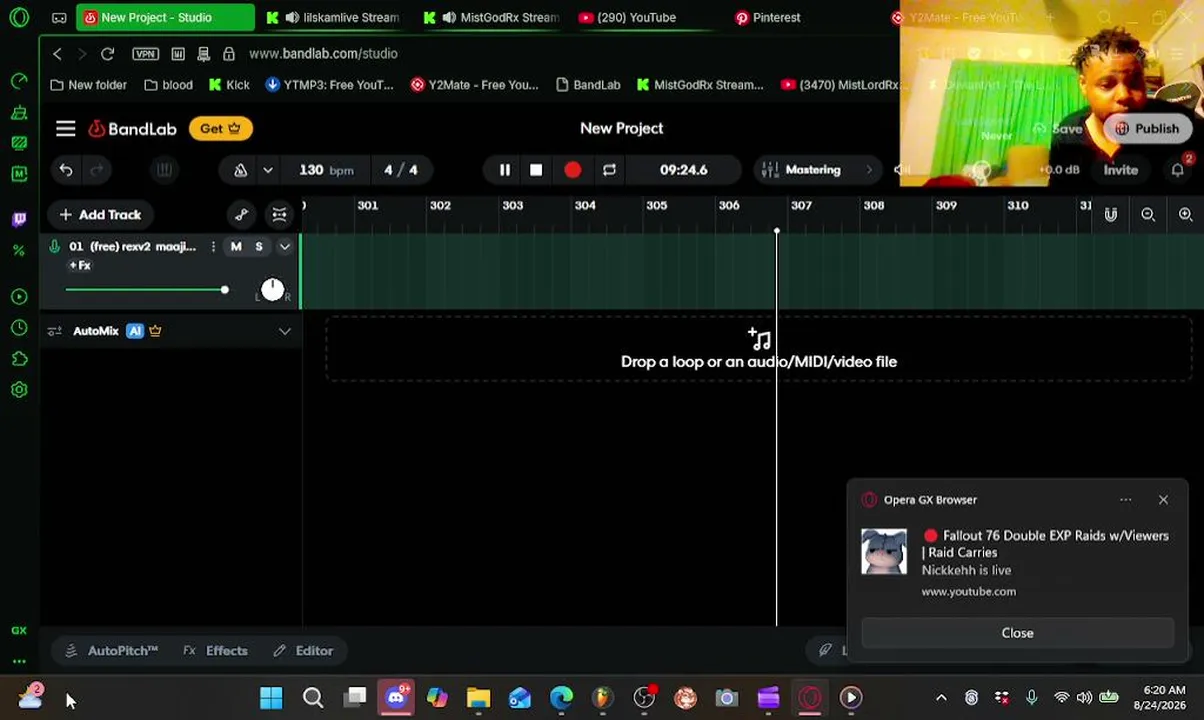Undo the last studio action
The width and height of the screenshot is (1204, 720).
[66, 170]
